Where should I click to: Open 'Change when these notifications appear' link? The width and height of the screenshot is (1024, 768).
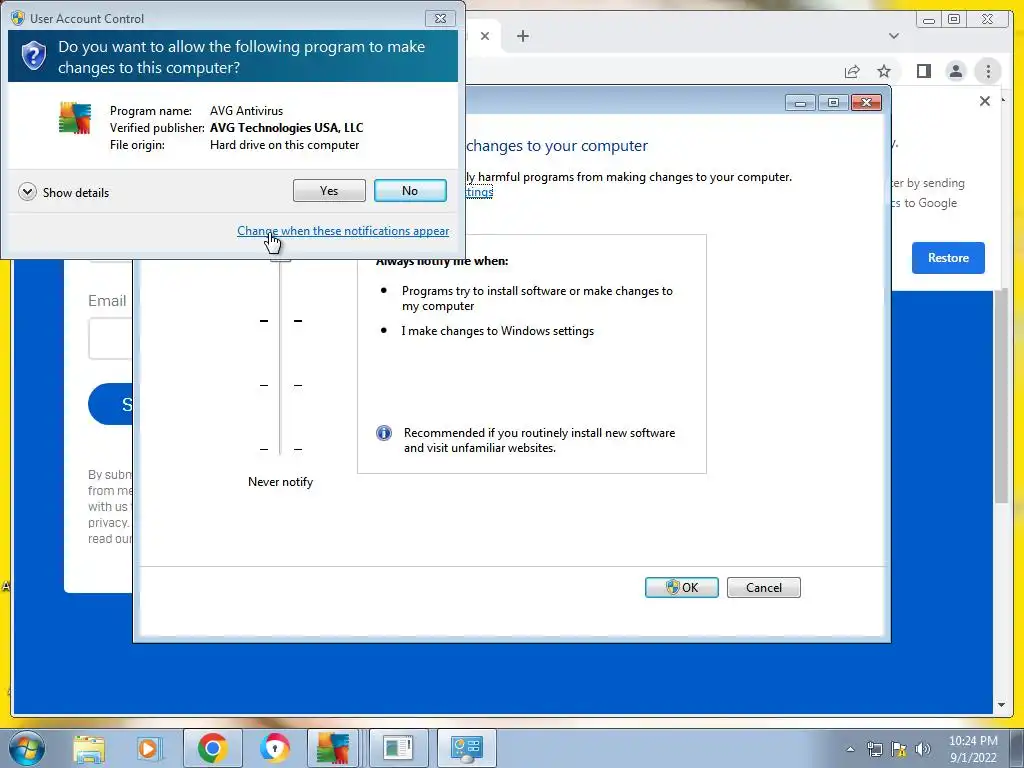pos(343,231)
